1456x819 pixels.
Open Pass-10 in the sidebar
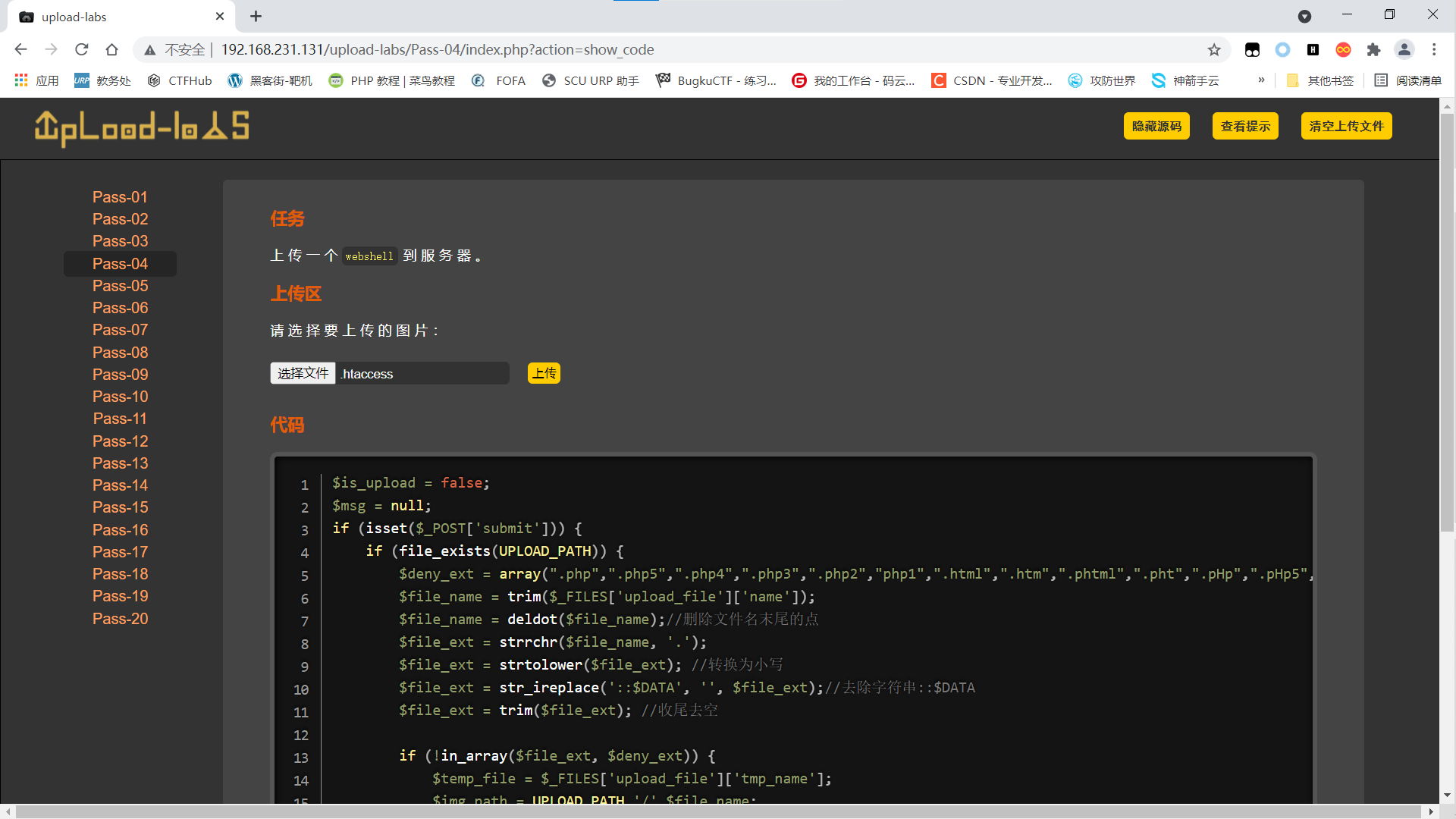pos(120,397)
